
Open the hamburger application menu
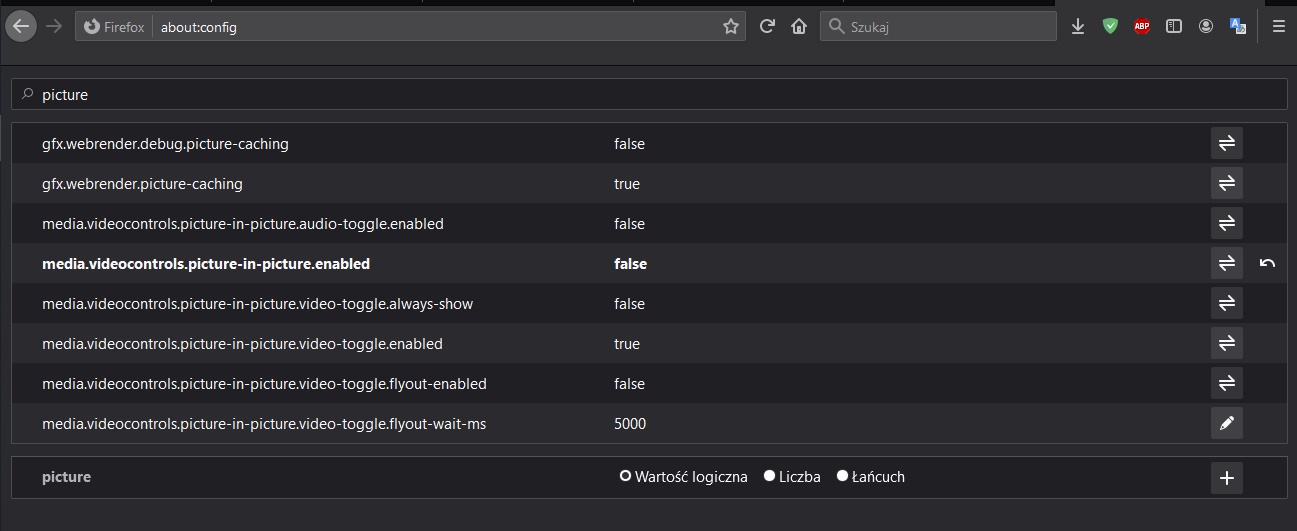1278,27
